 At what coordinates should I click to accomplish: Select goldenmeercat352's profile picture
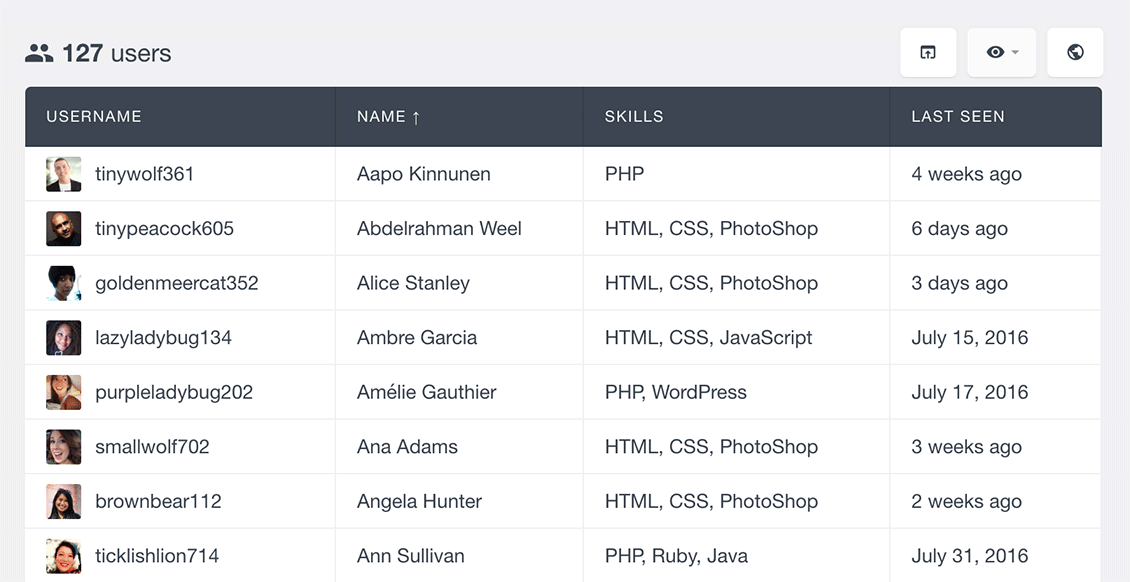click(x=63, y=283)
